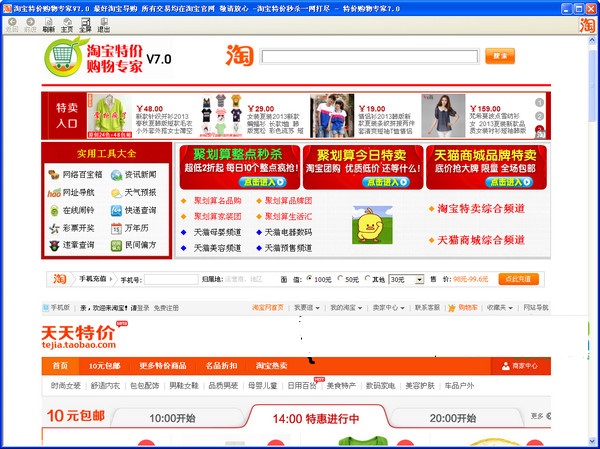The width and height of the screenshot is (600, 449).
Task: Open 在线闹铃 alarm icon
Action: pos(54,210)
